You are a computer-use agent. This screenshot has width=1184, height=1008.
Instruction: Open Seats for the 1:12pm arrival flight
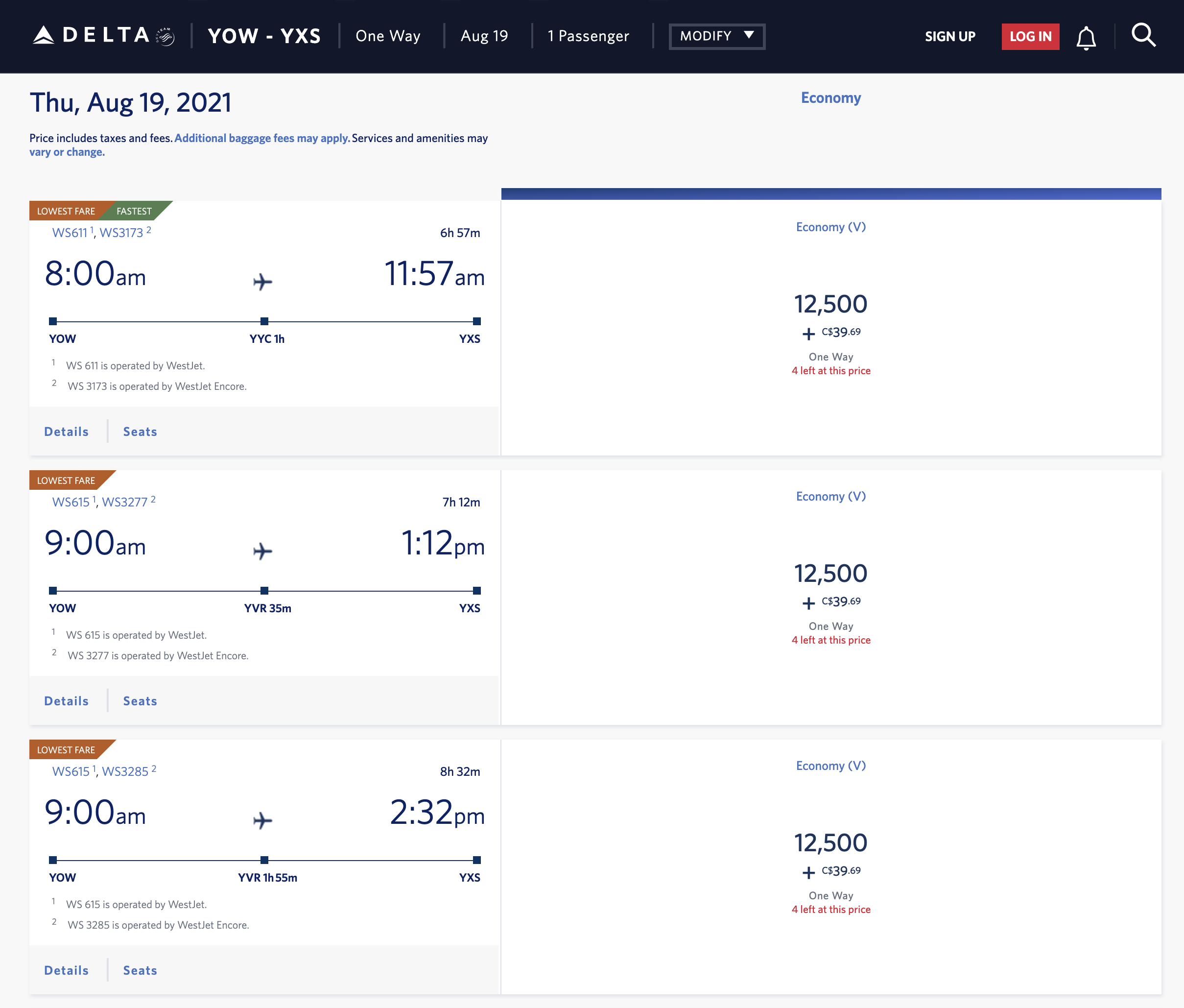coord(140,701)
